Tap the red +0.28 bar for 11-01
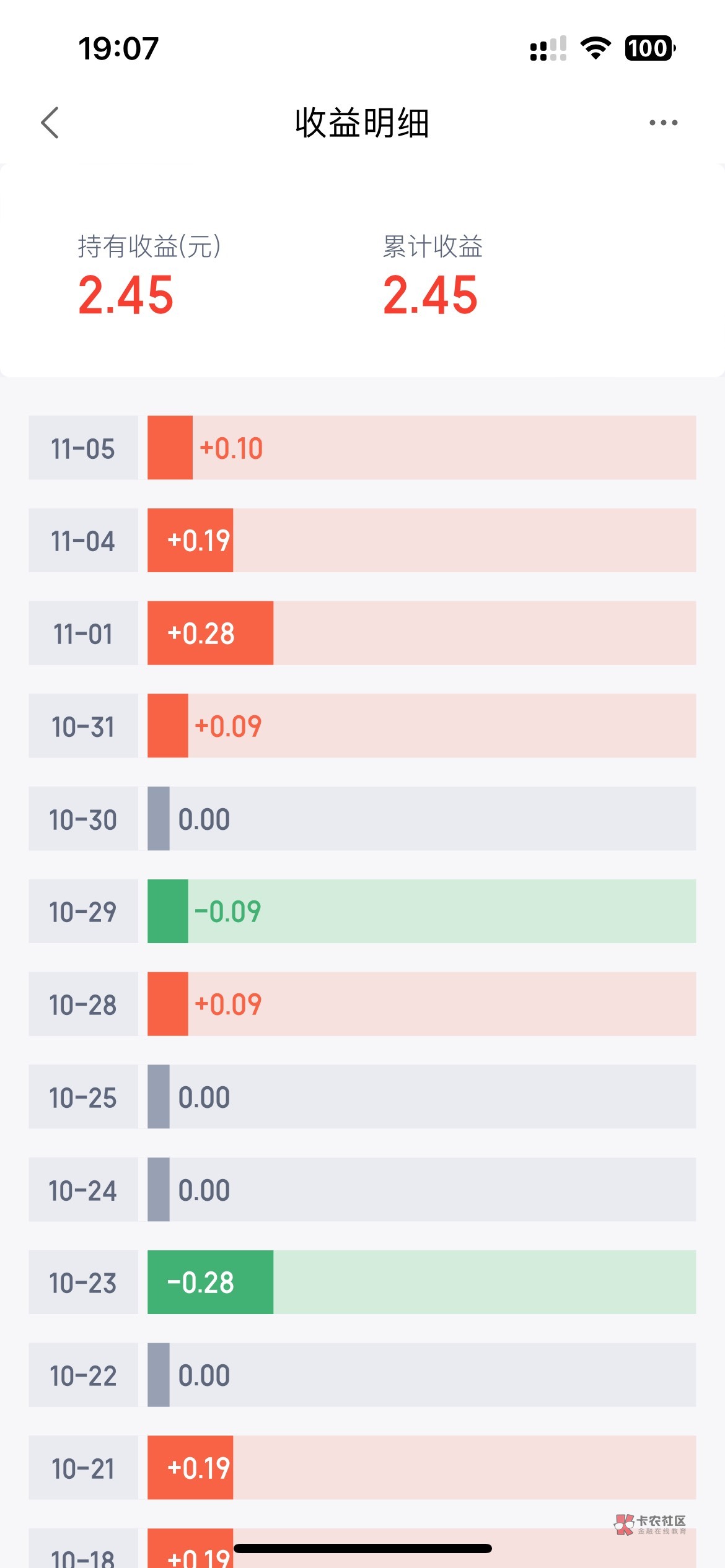This screenshot has height=1568, width=725. pos(210,633)
